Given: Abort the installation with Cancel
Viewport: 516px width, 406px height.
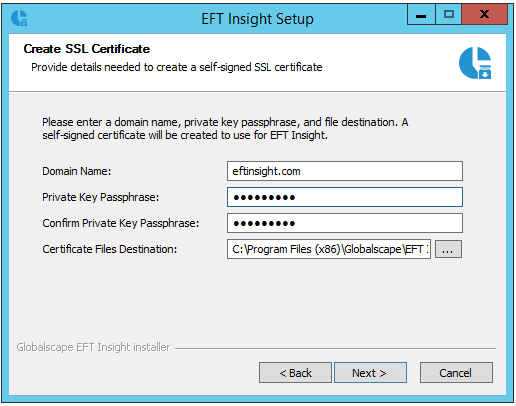Looking at the screenshot, I should 456,373.
